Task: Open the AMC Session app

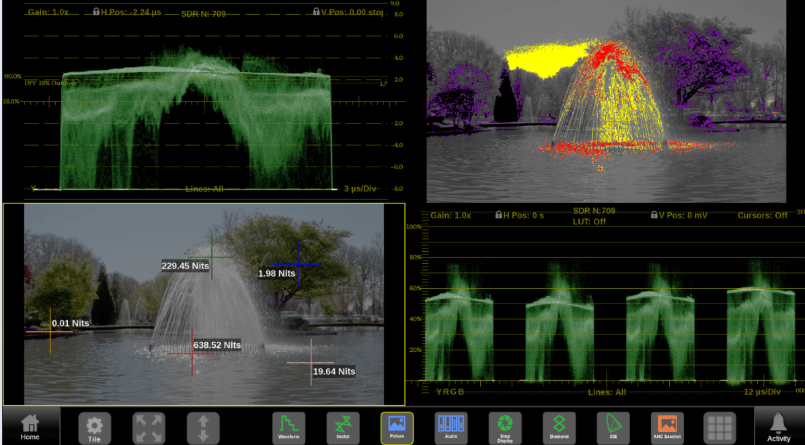Action: pyautogui.click(x=667, y=426)
